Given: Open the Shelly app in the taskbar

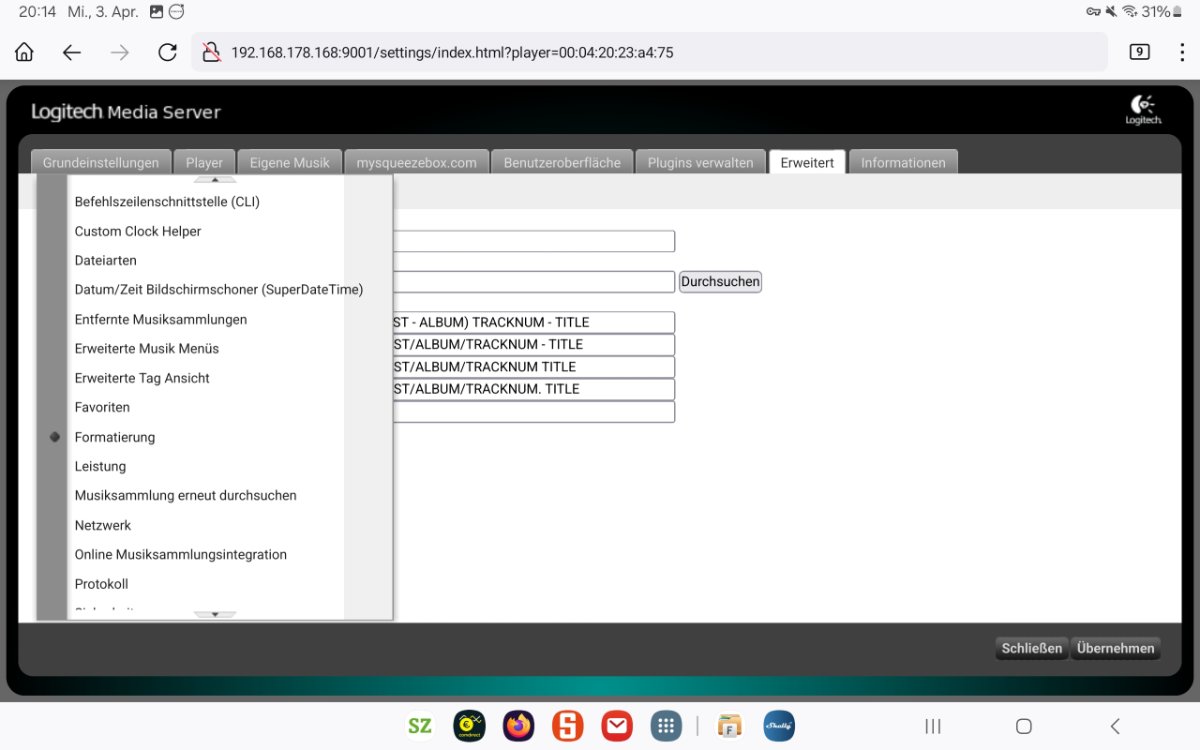Looking at the screenshot, I should point(779,726).
